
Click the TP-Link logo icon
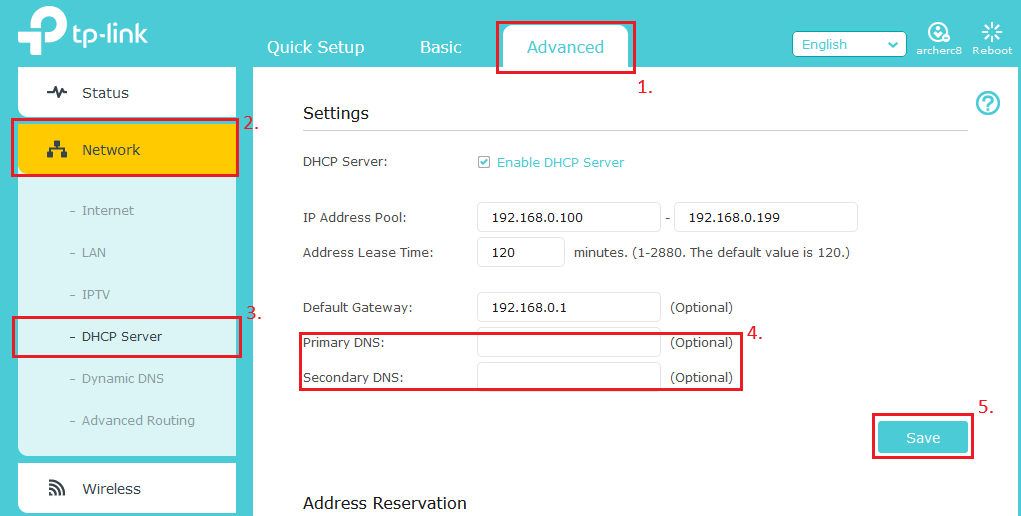pyautogui.click(x=41, y=33)
